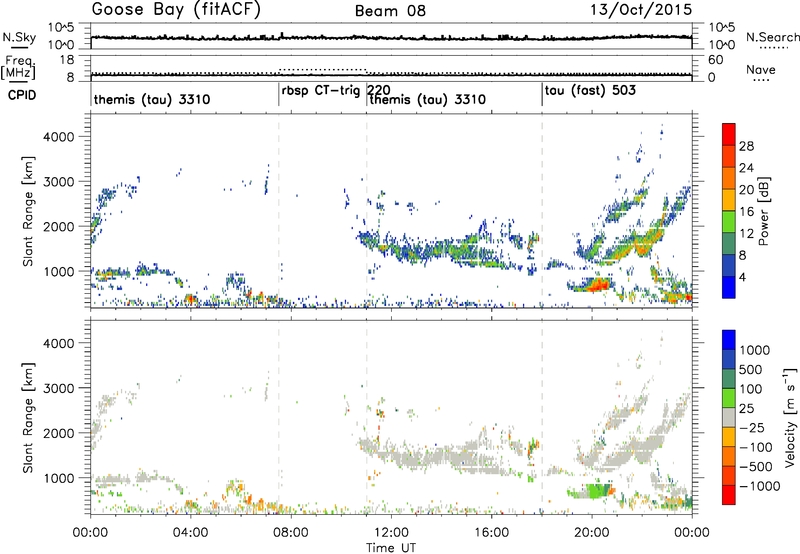Click the gray band of Velocity color bar

729,417
